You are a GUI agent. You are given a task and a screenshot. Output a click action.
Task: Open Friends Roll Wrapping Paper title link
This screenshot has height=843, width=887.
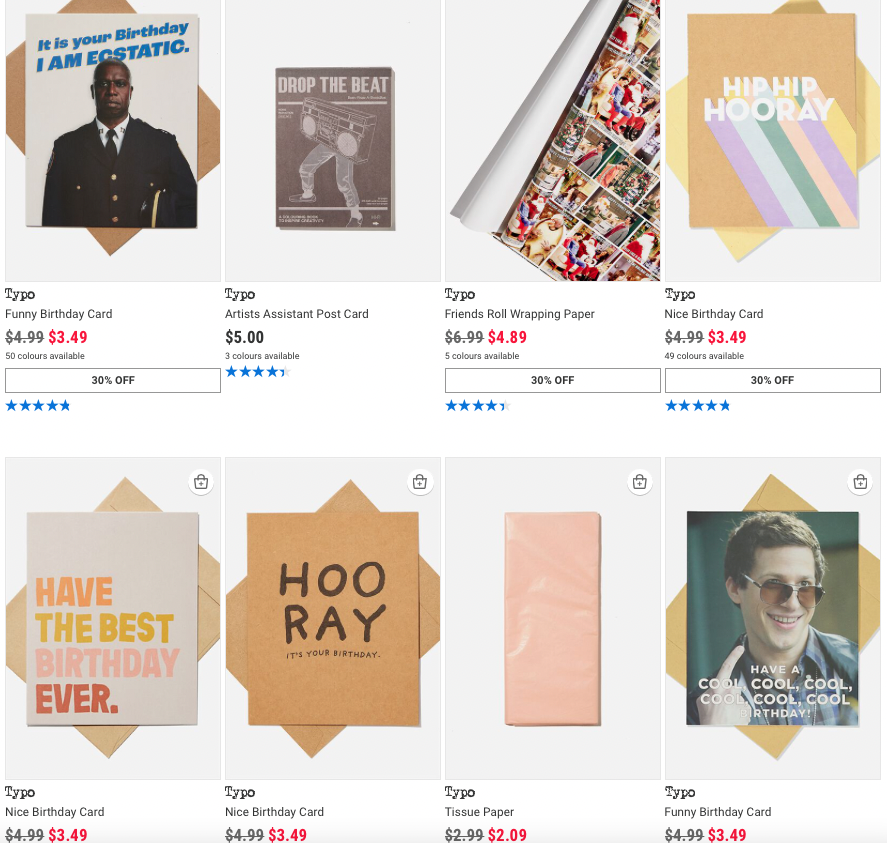coord(520,314)
